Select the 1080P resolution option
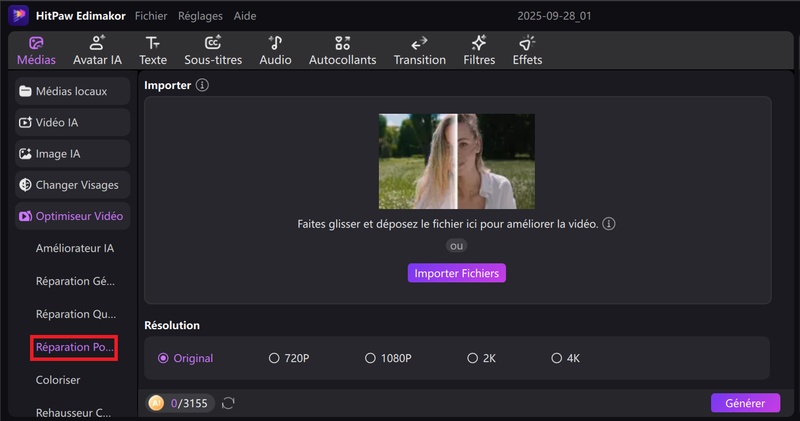This screenshot has width=800, height=421. point(370,358)
